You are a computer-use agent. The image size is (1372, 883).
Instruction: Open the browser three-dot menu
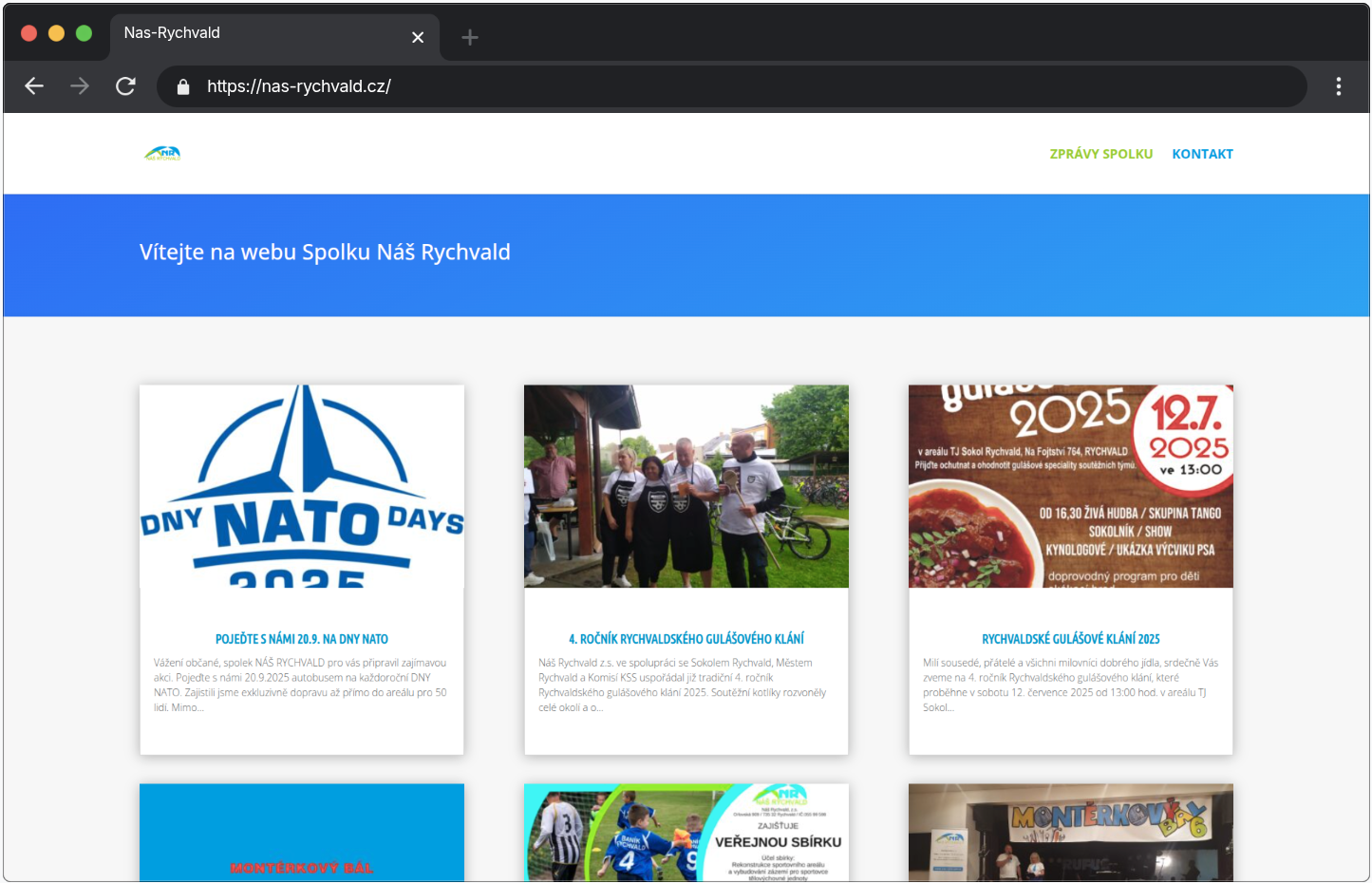[x=1338, y=86]
